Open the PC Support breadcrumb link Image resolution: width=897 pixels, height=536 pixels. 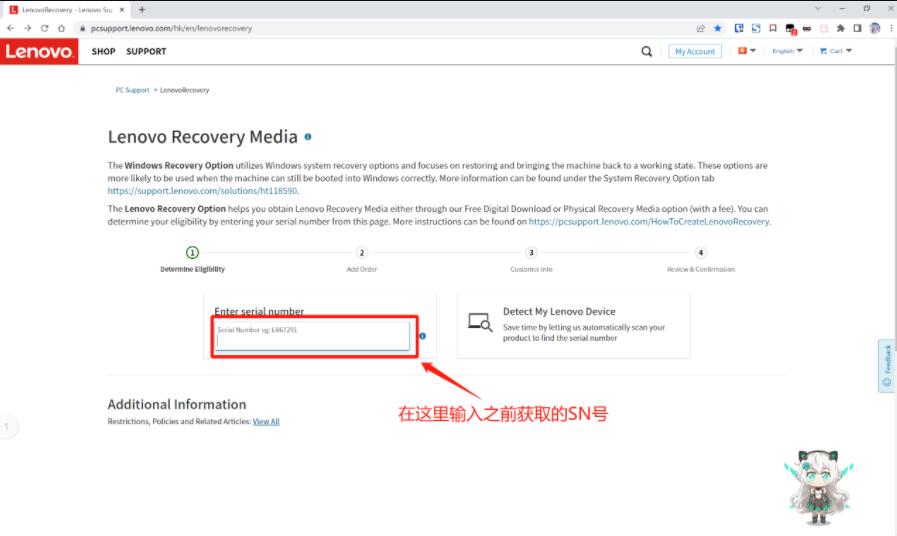pyautogui.click(x=132, y=90)
